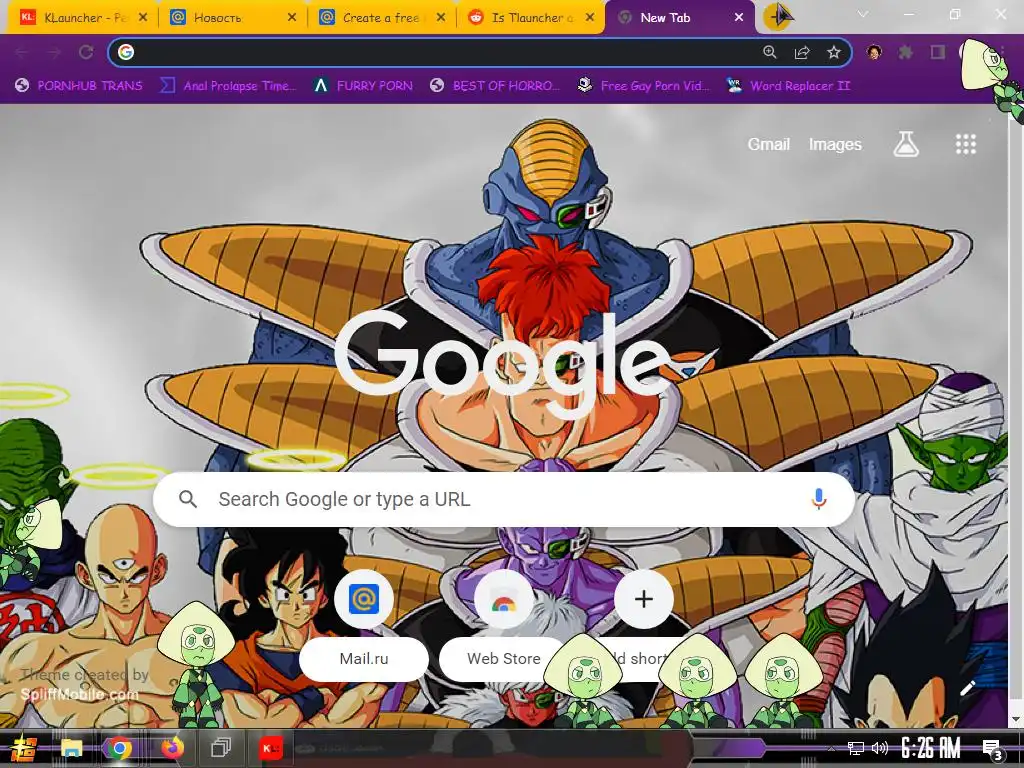This screenshot has height=768, width=1024.
Task: Open the Extensions puzzle icon
Action: (x=906, y=52)
